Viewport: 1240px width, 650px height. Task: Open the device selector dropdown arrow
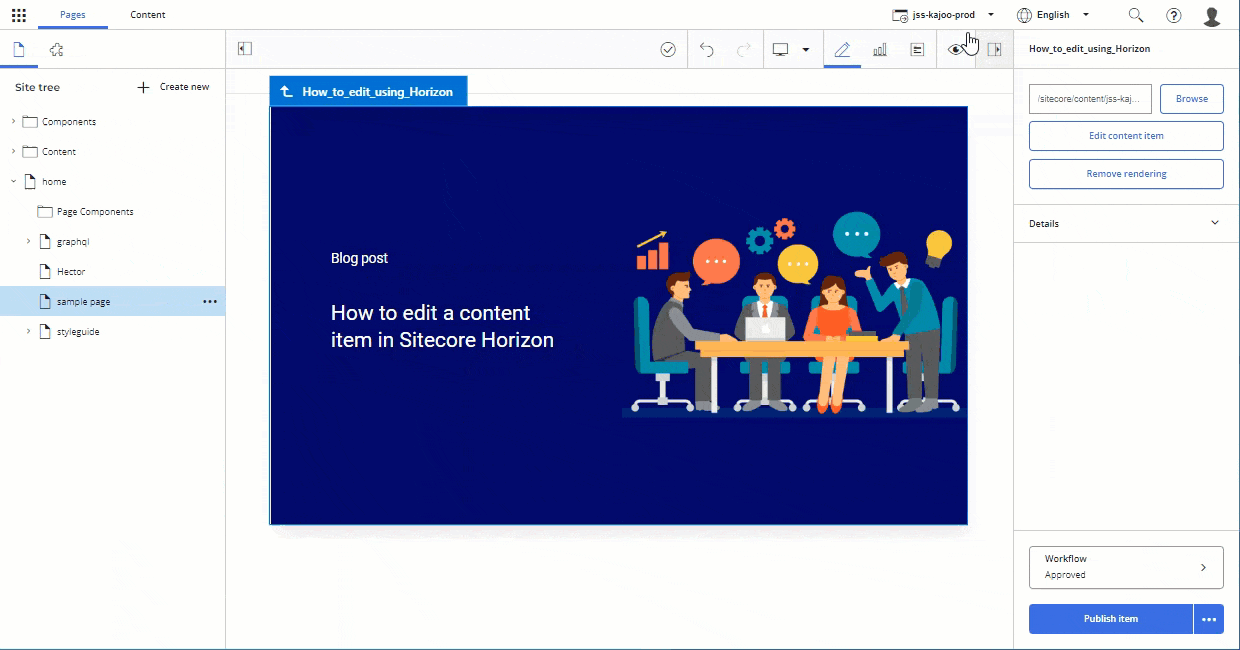(806, 49)
